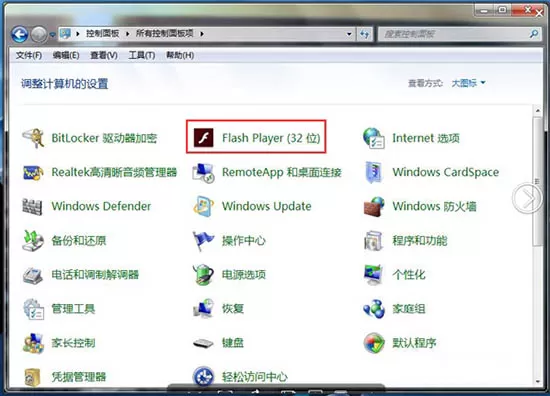Click the 凭据管理器 safe icon
550x396 pixels.
click(33, 377)
